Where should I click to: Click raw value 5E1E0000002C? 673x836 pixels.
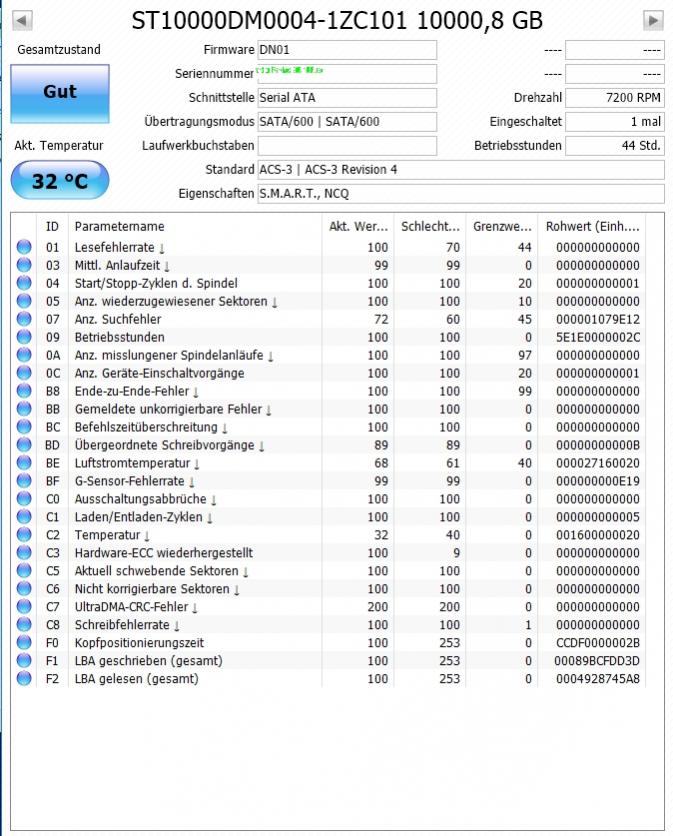[x=598, y=337]
